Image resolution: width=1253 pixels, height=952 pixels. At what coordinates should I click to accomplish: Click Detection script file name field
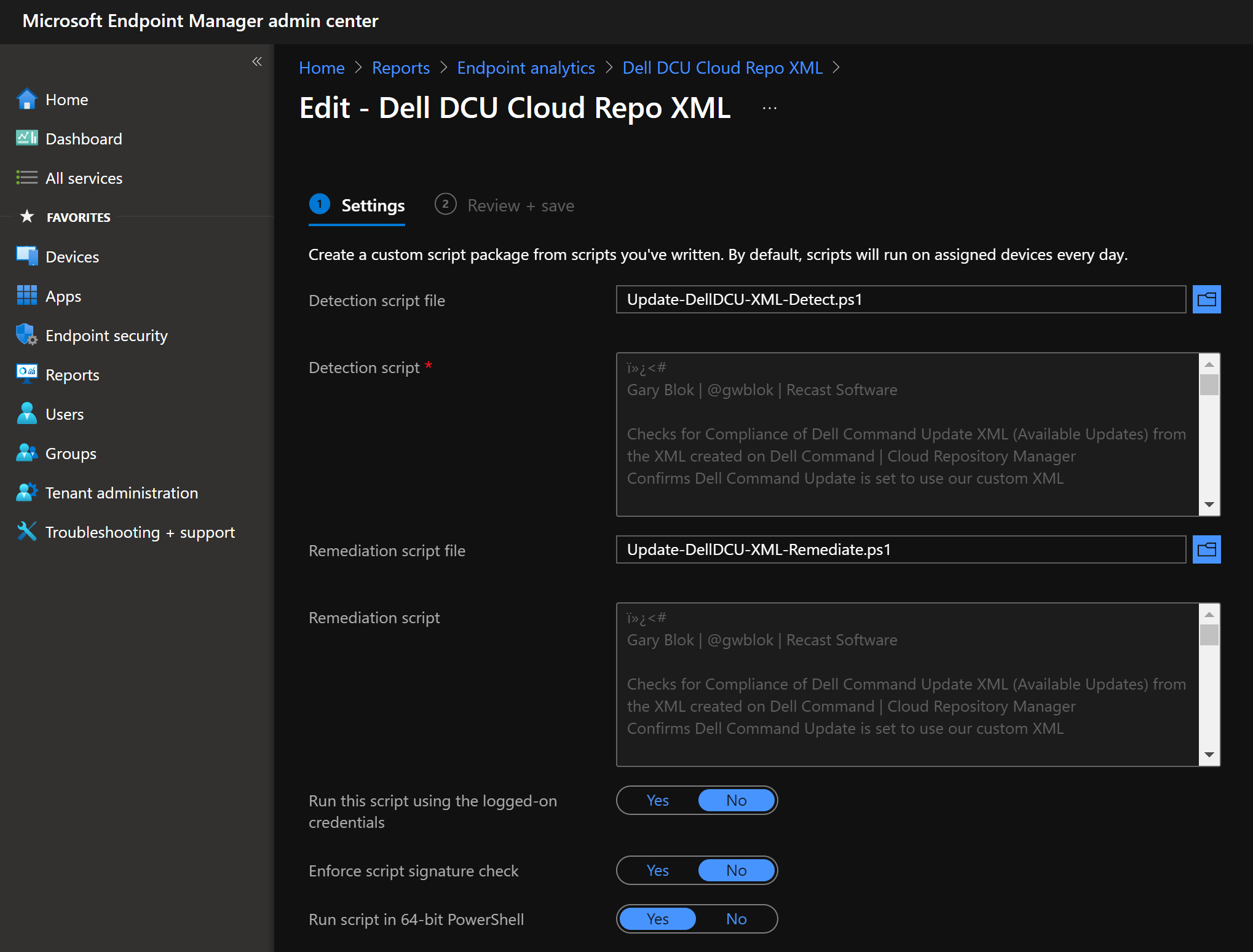tap(900, 300)
